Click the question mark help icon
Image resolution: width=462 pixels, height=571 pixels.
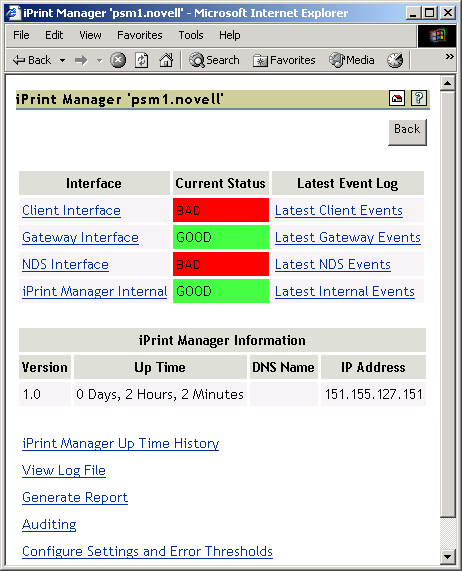tap(419, 98)
